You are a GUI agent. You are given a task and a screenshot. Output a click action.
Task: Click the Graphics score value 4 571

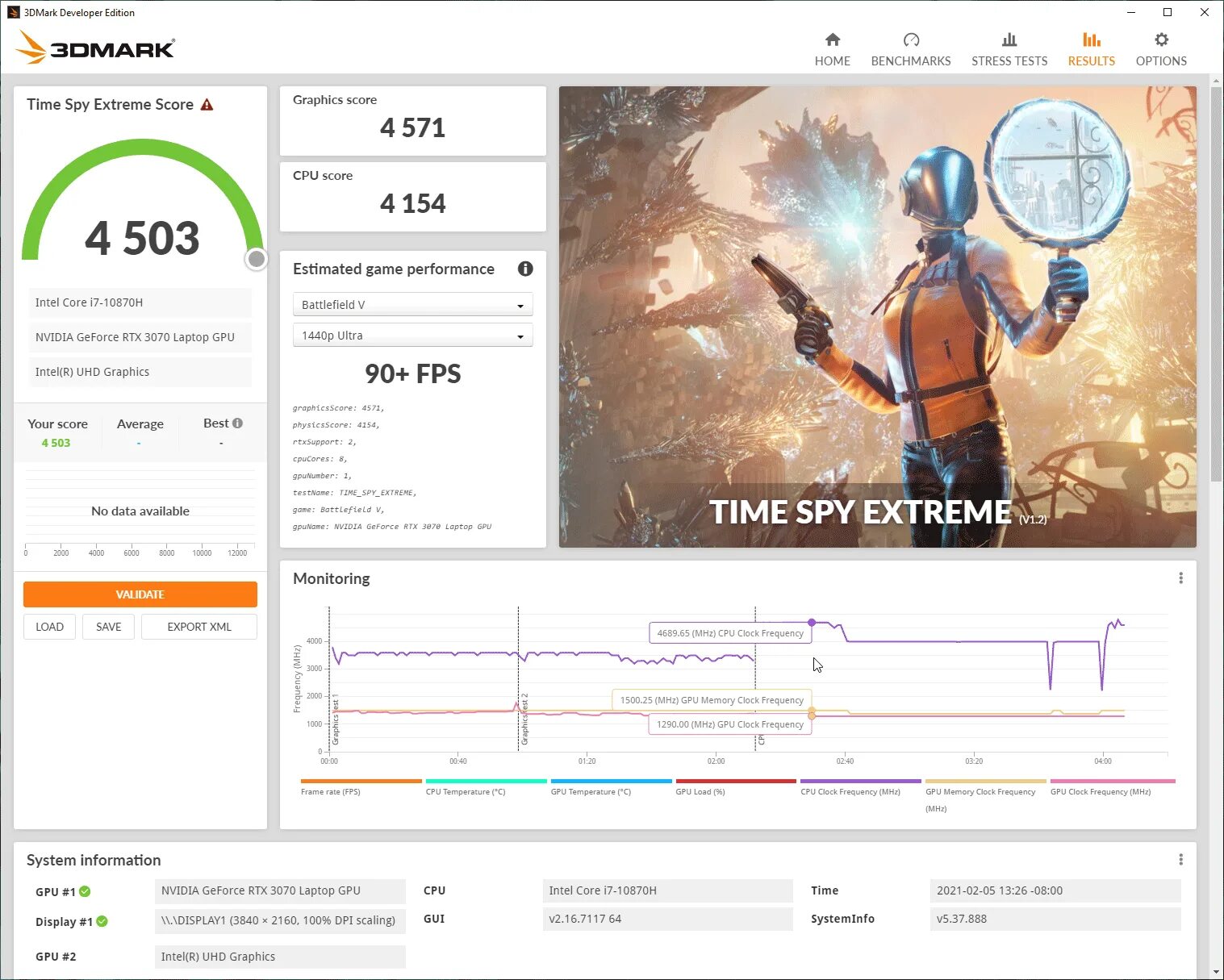(412, 127)
